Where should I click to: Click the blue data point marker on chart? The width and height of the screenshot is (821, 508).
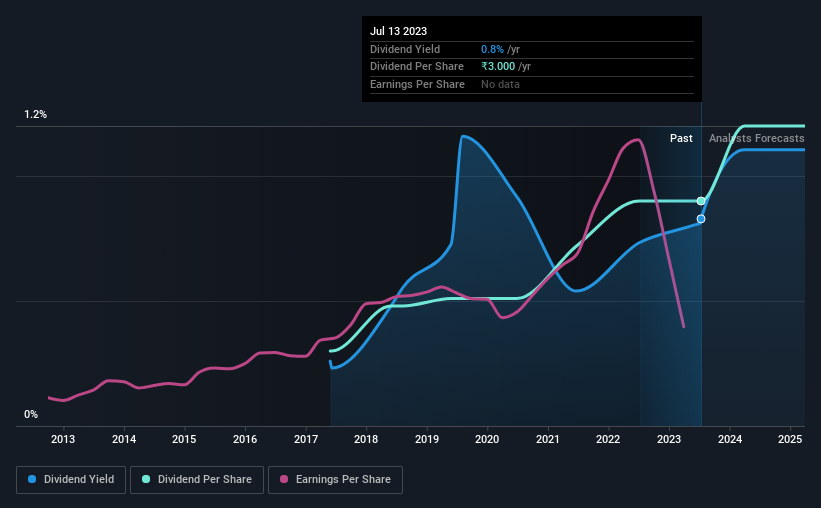pyautogui.click(x=701, y=219)
